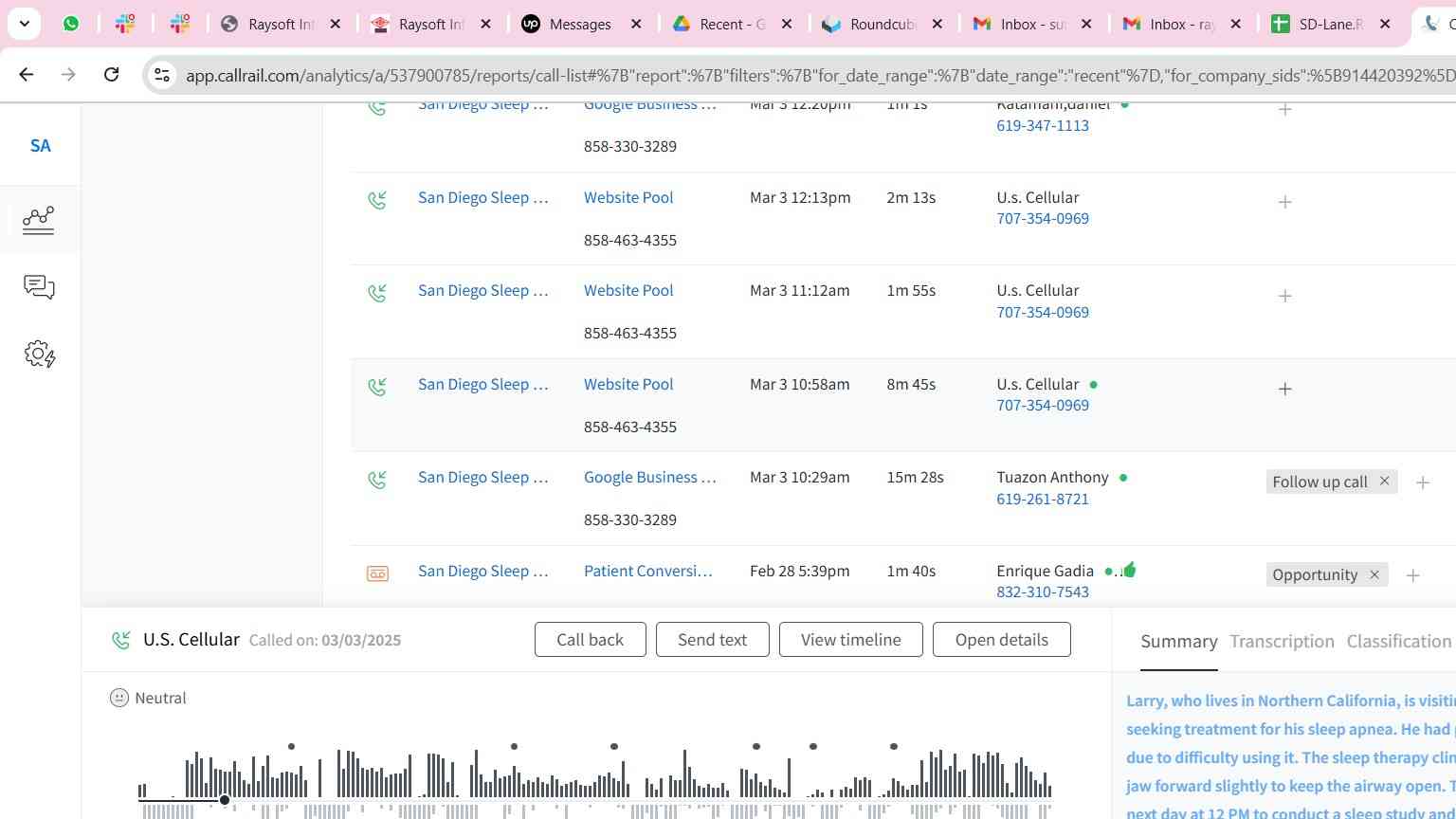Open the Analytics chart icon in sidebar
The width and height of the screenshot is (1456, 819).
pos(39,220)
